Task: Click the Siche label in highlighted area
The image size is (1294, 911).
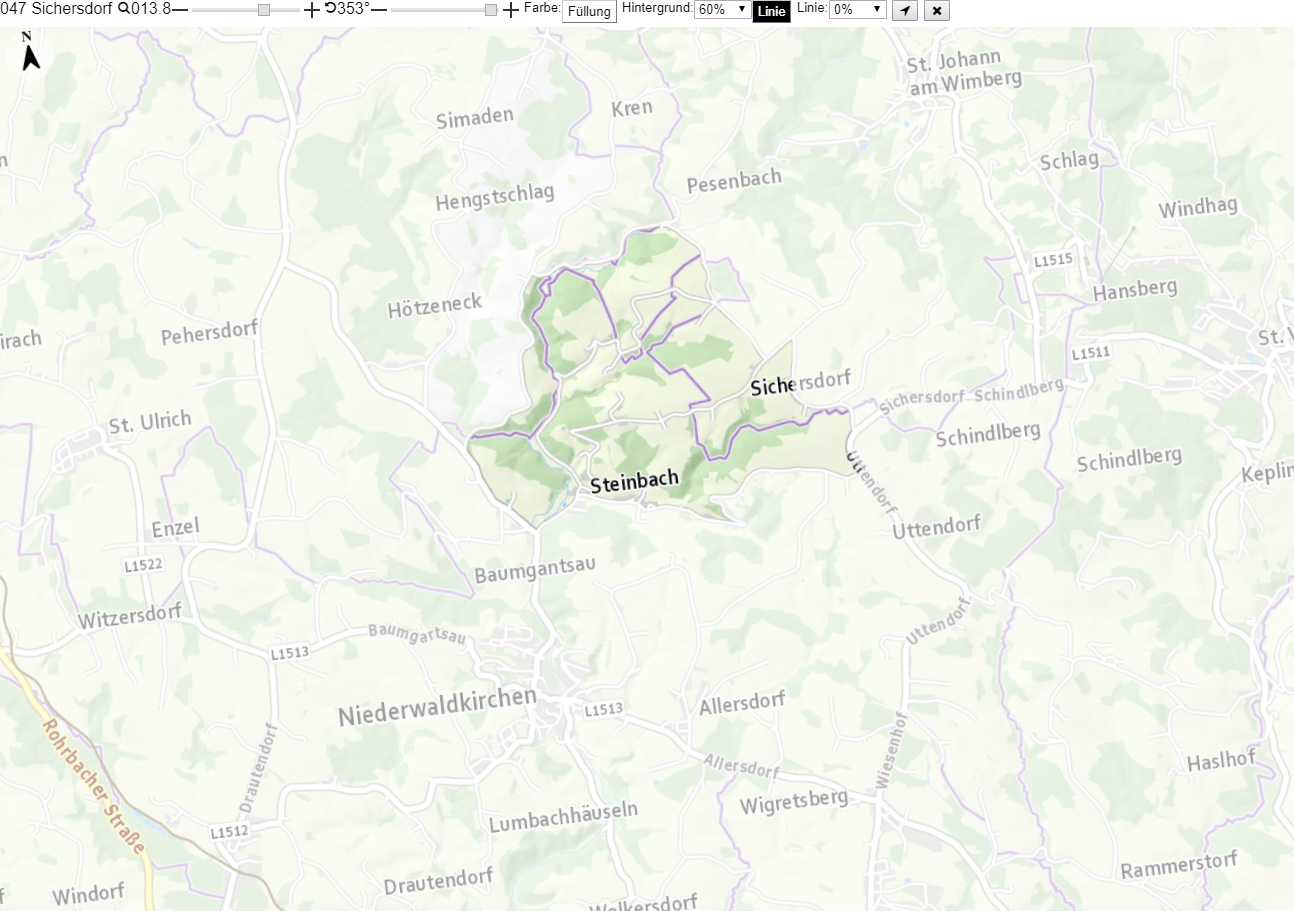Action: click(771, 386)
